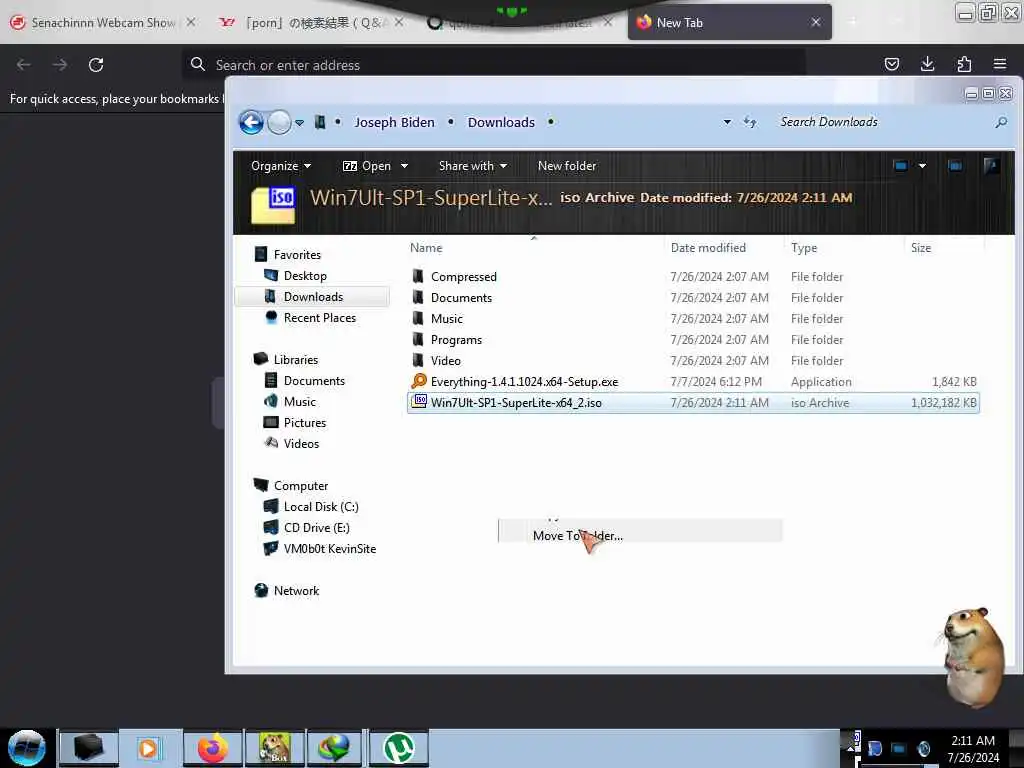Click the Windows Start orb
Screen dimensions: 1024x768
point(27,748)
